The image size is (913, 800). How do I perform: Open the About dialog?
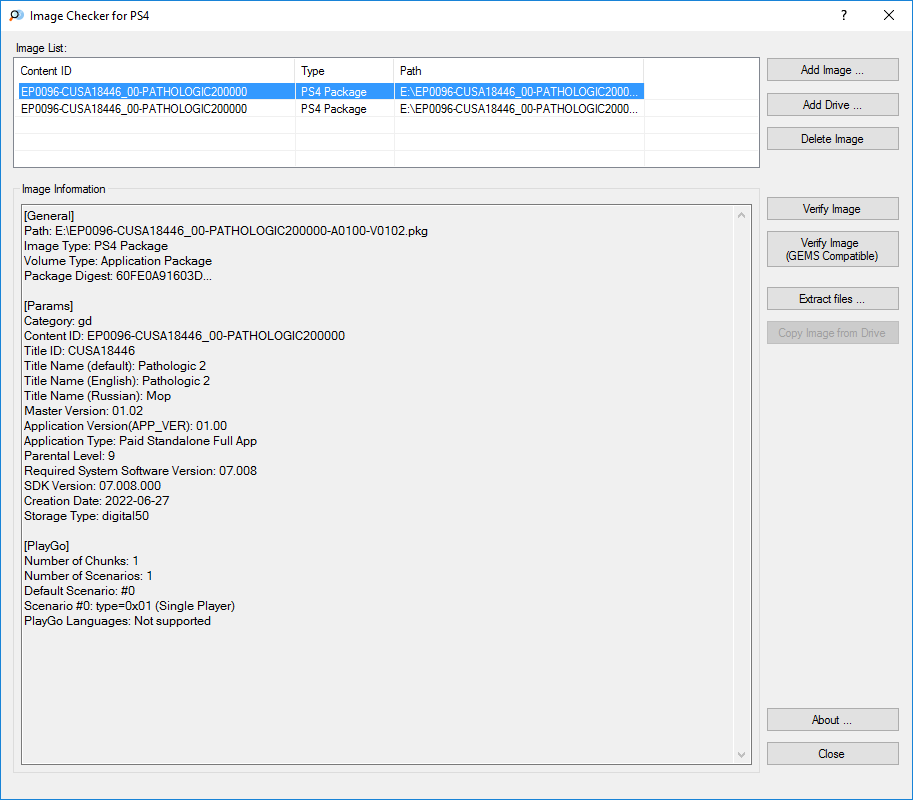[x=832, y=720]
